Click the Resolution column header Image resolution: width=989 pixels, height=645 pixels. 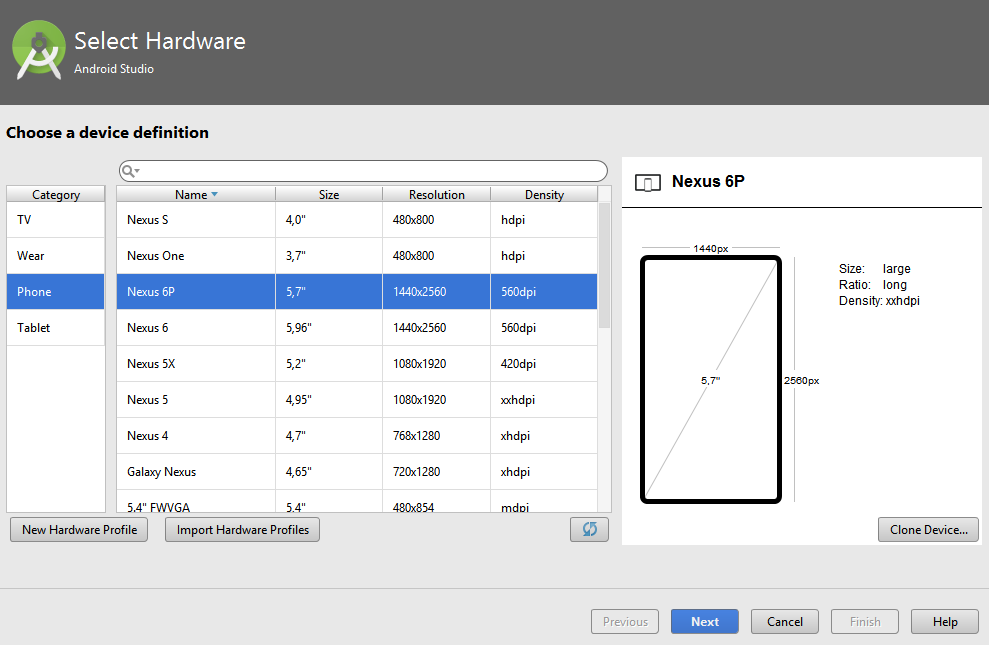[436, 194]
